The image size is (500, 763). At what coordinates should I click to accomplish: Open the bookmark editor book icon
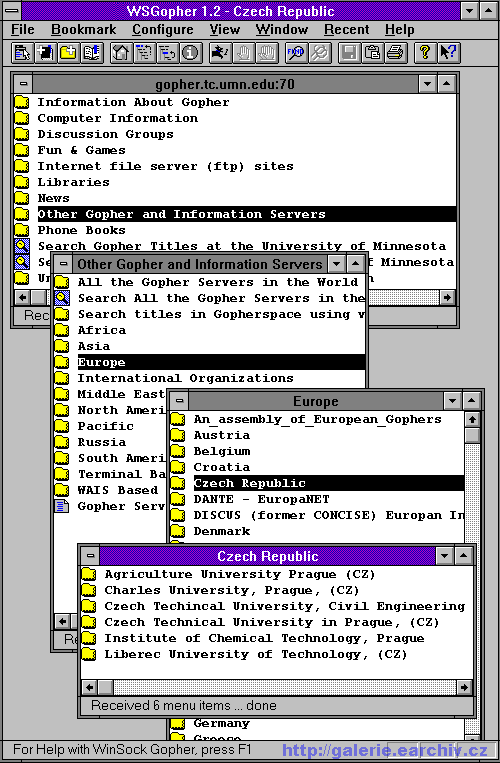[x=92, y=52]
